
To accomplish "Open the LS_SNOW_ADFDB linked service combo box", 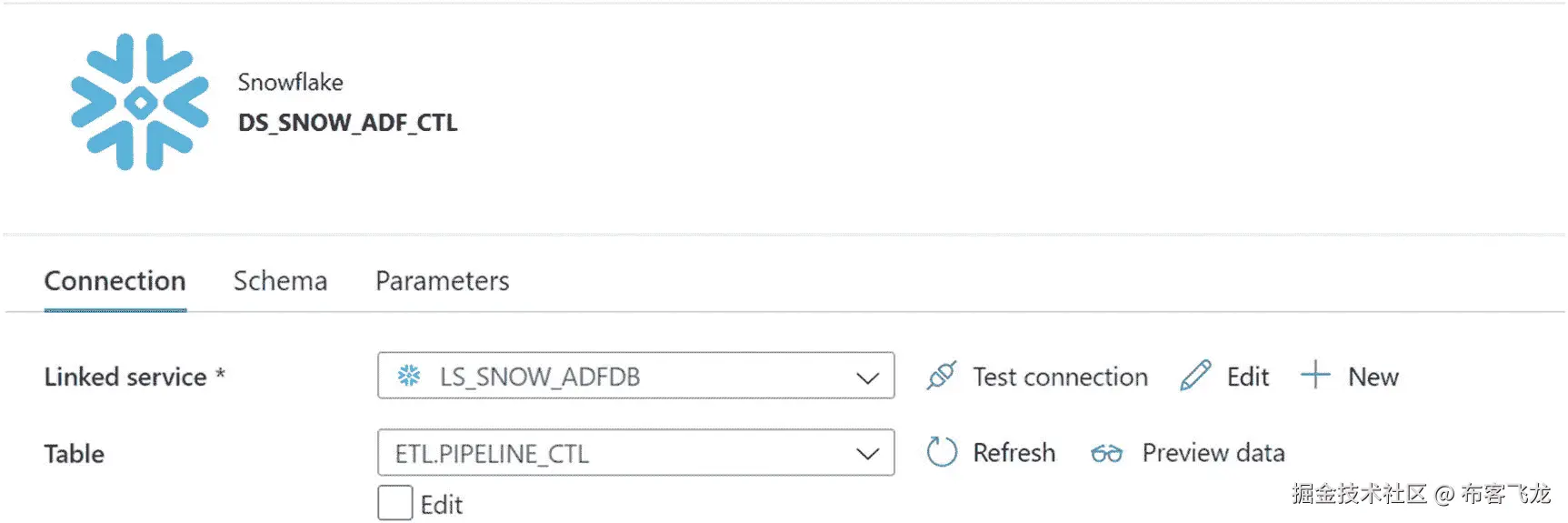I will tap(618, 376).
